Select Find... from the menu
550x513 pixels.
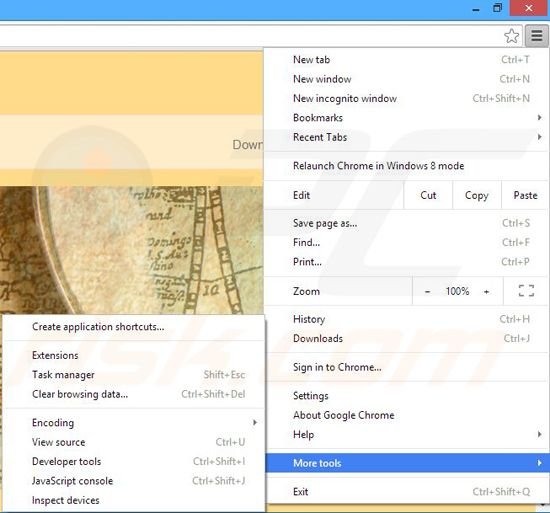(x=406, y=242)
